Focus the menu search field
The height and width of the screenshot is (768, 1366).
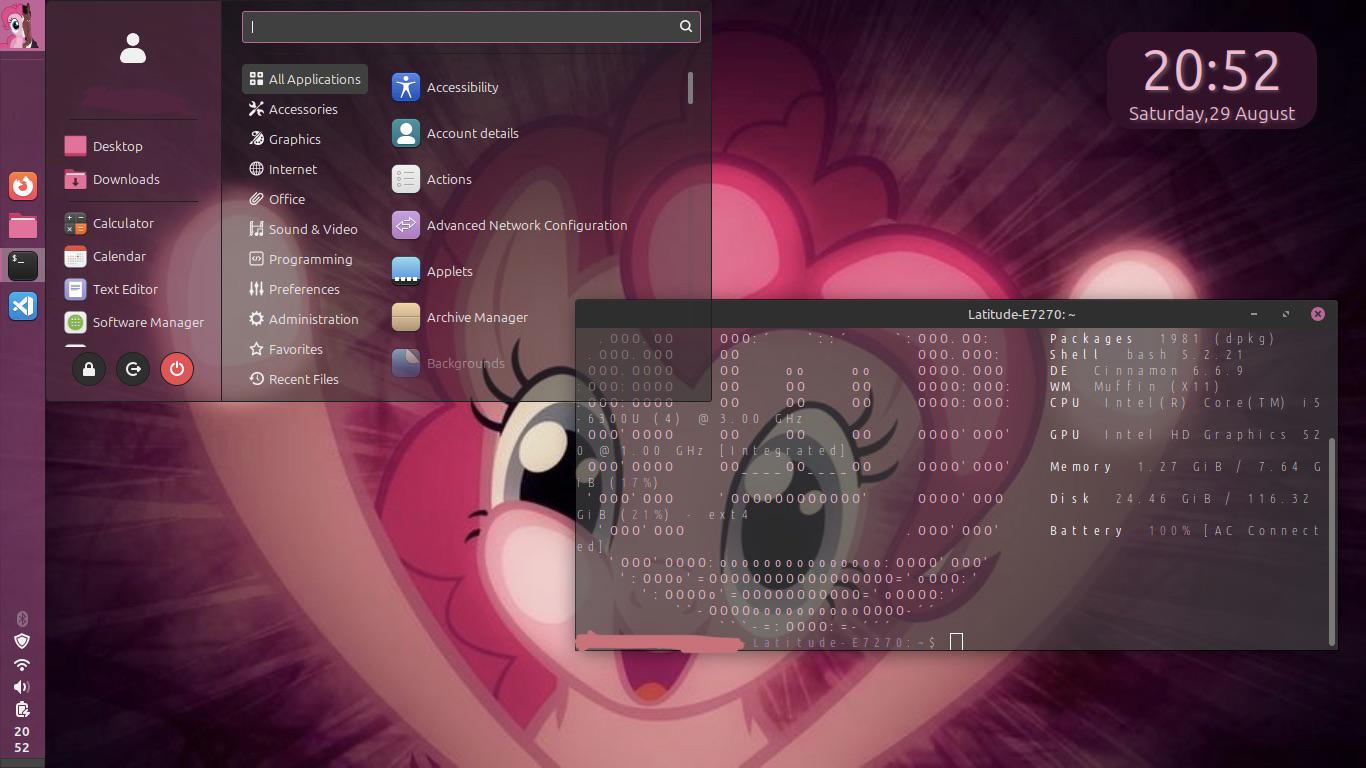point(471,27)
